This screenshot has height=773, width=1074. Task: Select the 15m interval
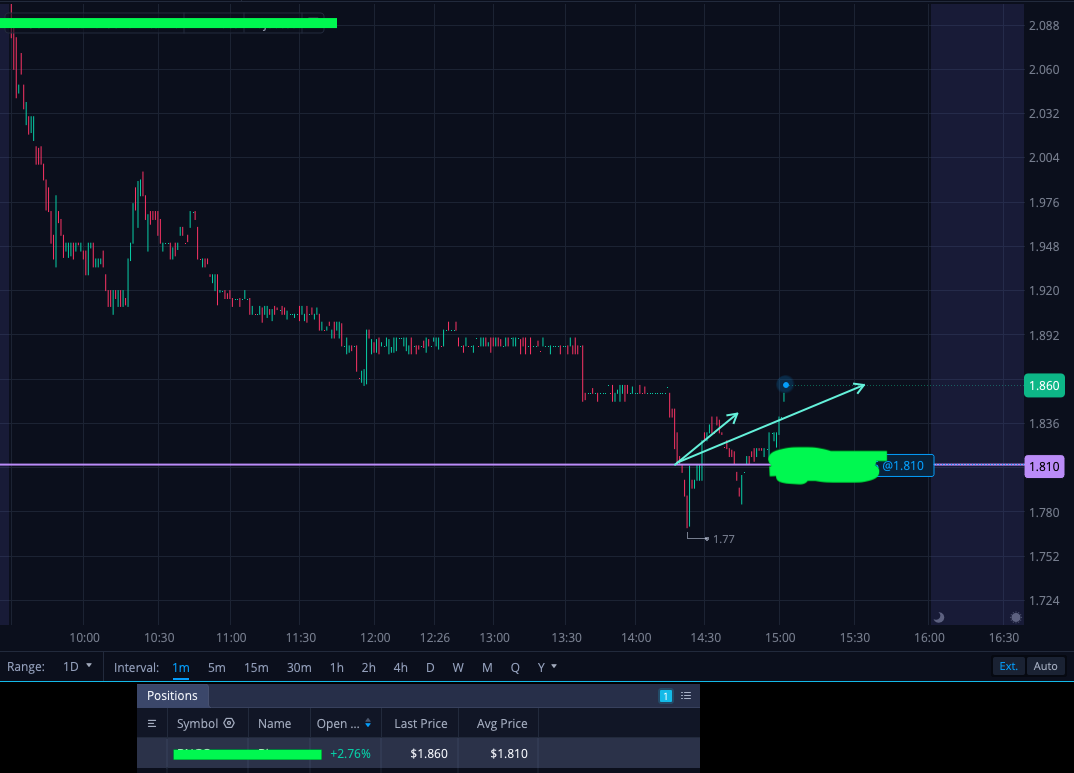click(x=256, y=668)
